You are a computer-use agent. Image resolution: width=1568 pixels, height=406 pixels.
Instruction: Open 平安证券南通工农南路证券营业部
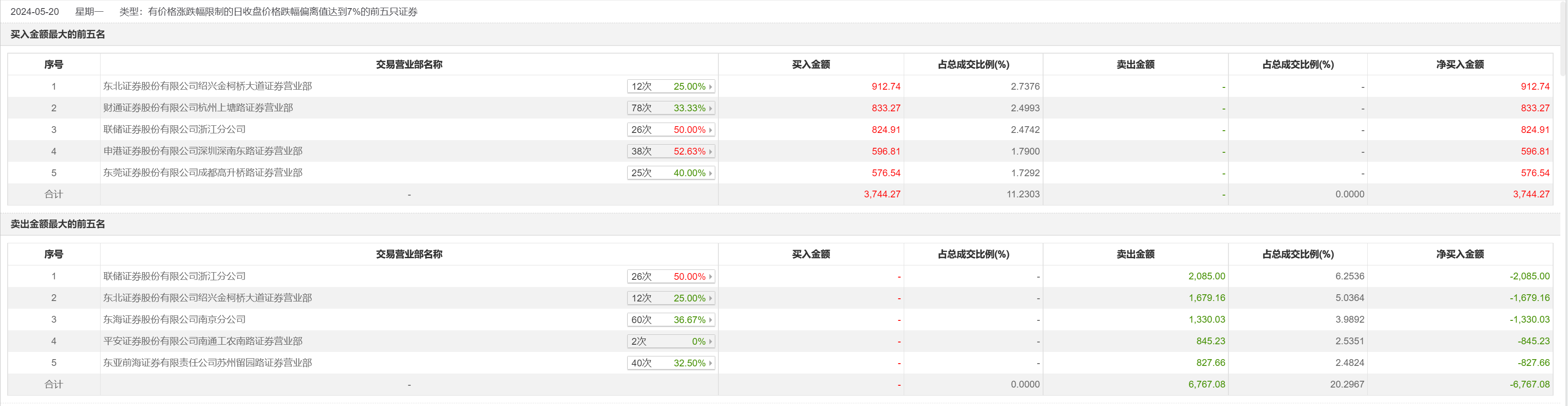tap(202, 341)
